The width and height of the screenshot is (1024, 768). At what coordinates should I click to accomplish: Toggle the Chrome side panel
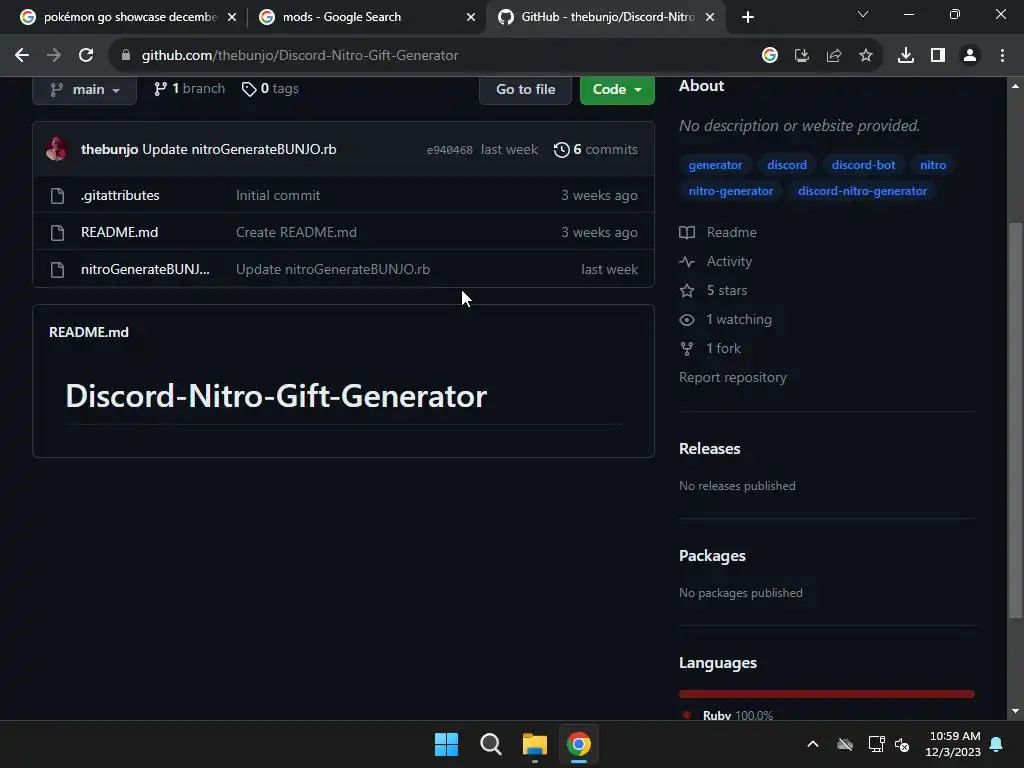coord(938,56)
